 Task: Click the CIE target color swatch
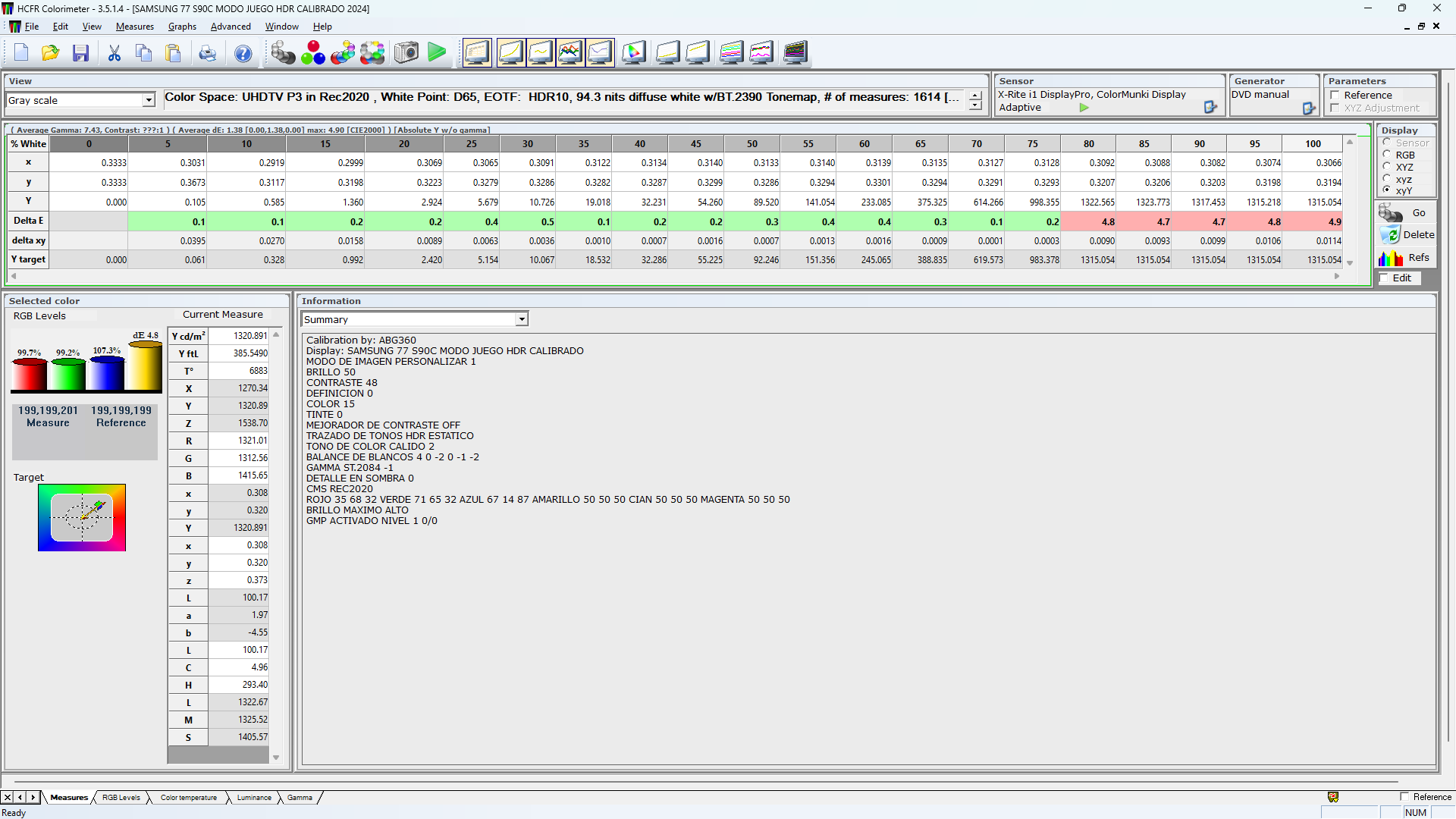[x=82, y=518]
